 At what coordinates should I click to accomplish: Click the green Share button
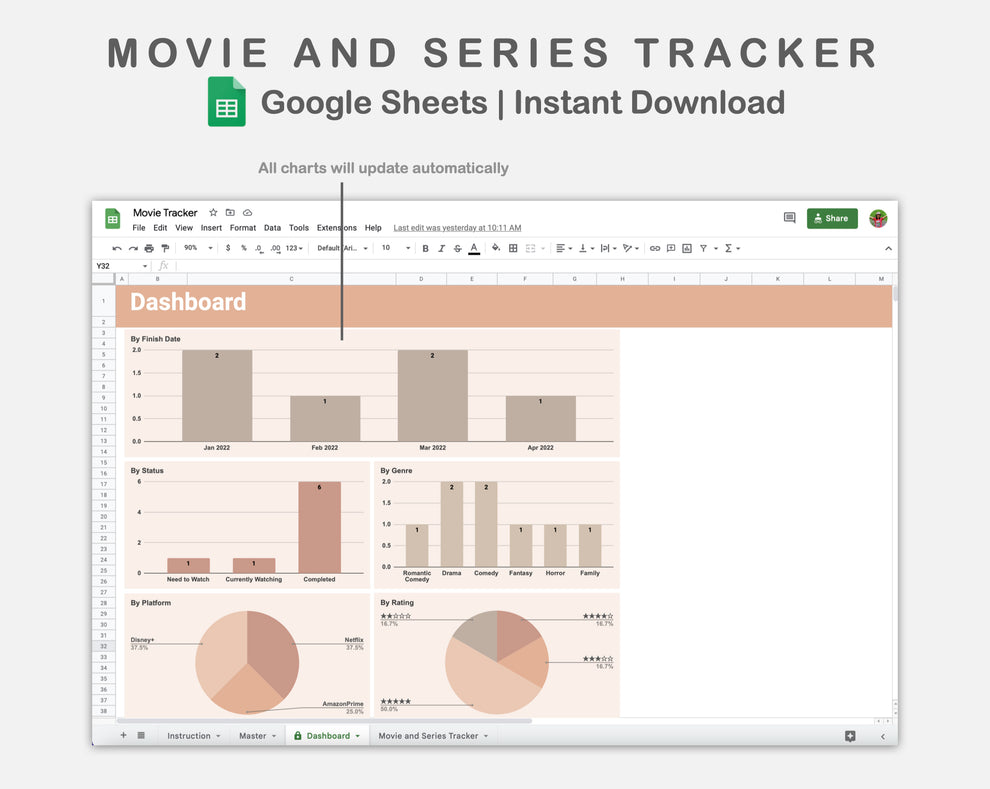point(832,217)
